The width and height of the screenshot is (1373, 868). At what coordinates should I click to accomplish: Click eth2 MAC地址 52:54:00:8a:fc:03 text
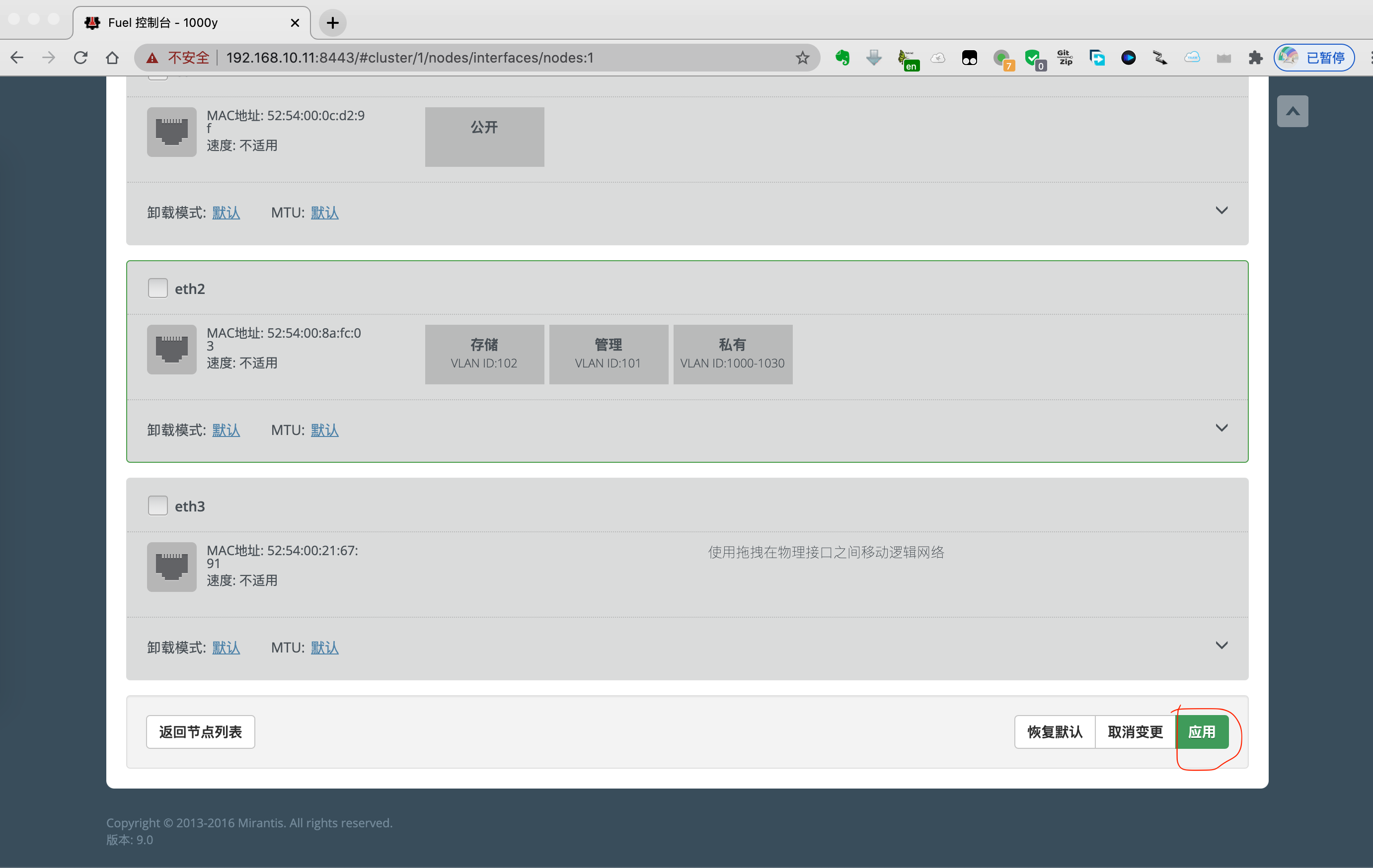point(284,339)
